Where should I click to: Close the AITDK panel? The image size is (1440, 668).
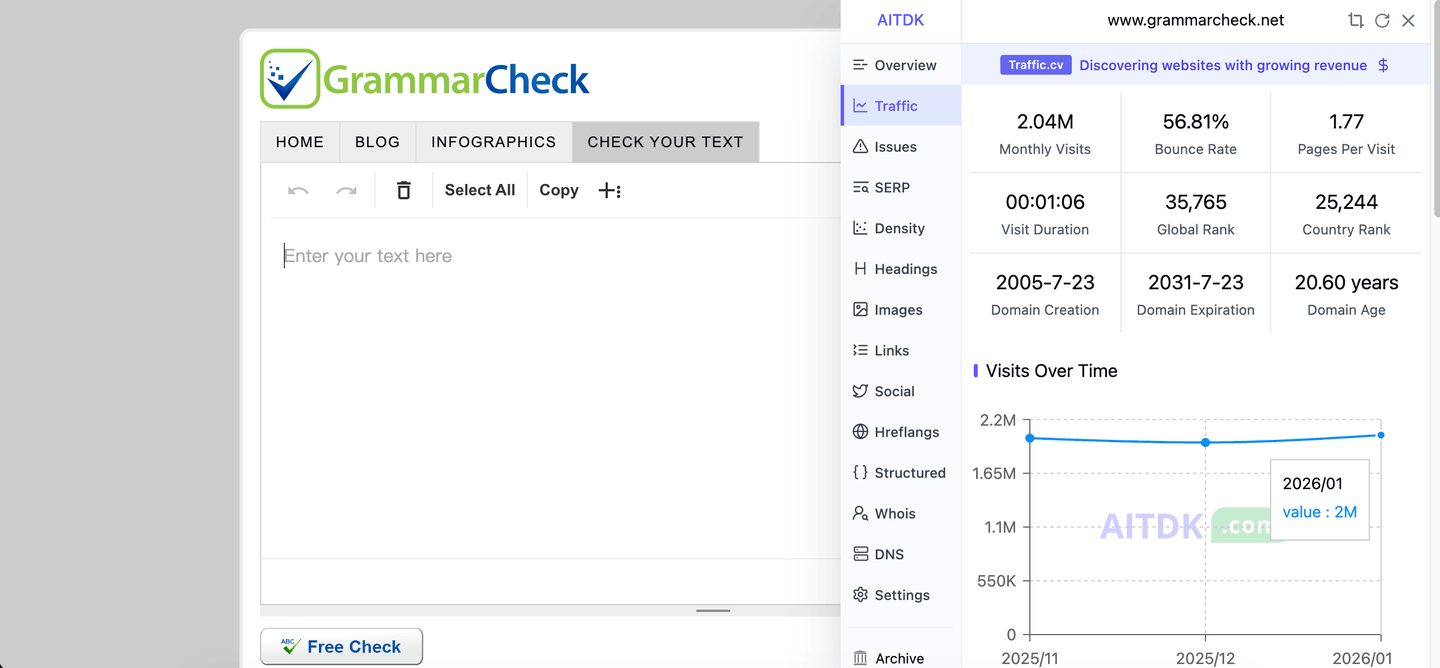pyautogui.click(x=1408, y=20)
